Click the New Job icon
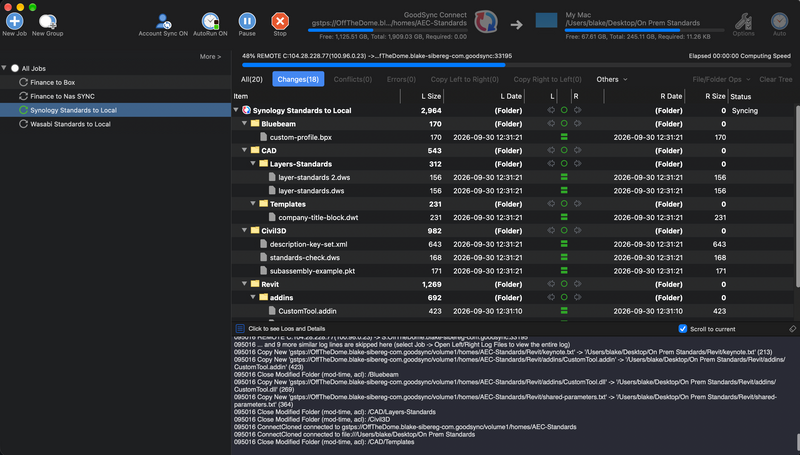The image size is (800, 455). tap(14, 21)
